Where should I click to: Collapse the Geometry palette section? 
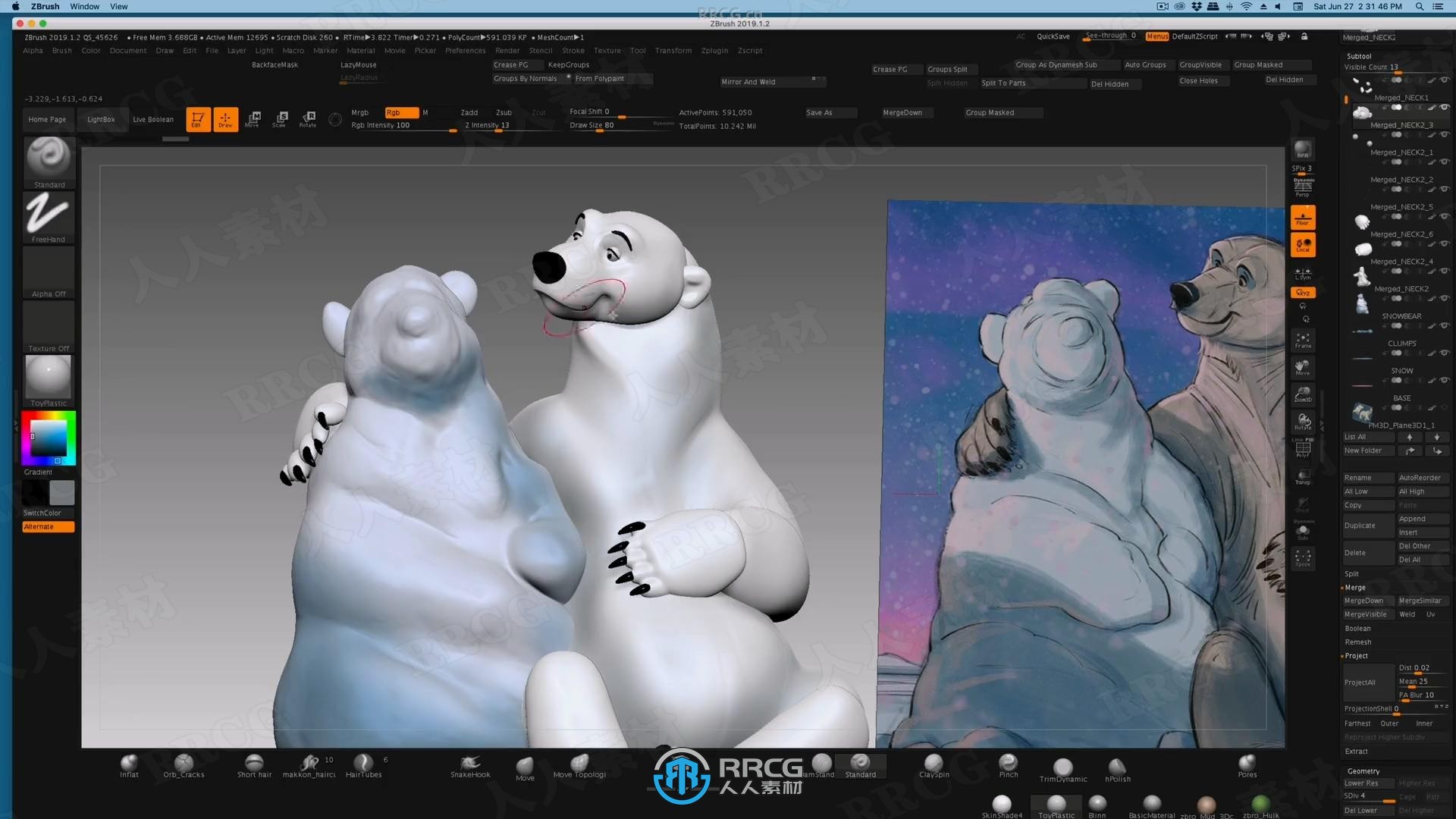(1363, 771)
